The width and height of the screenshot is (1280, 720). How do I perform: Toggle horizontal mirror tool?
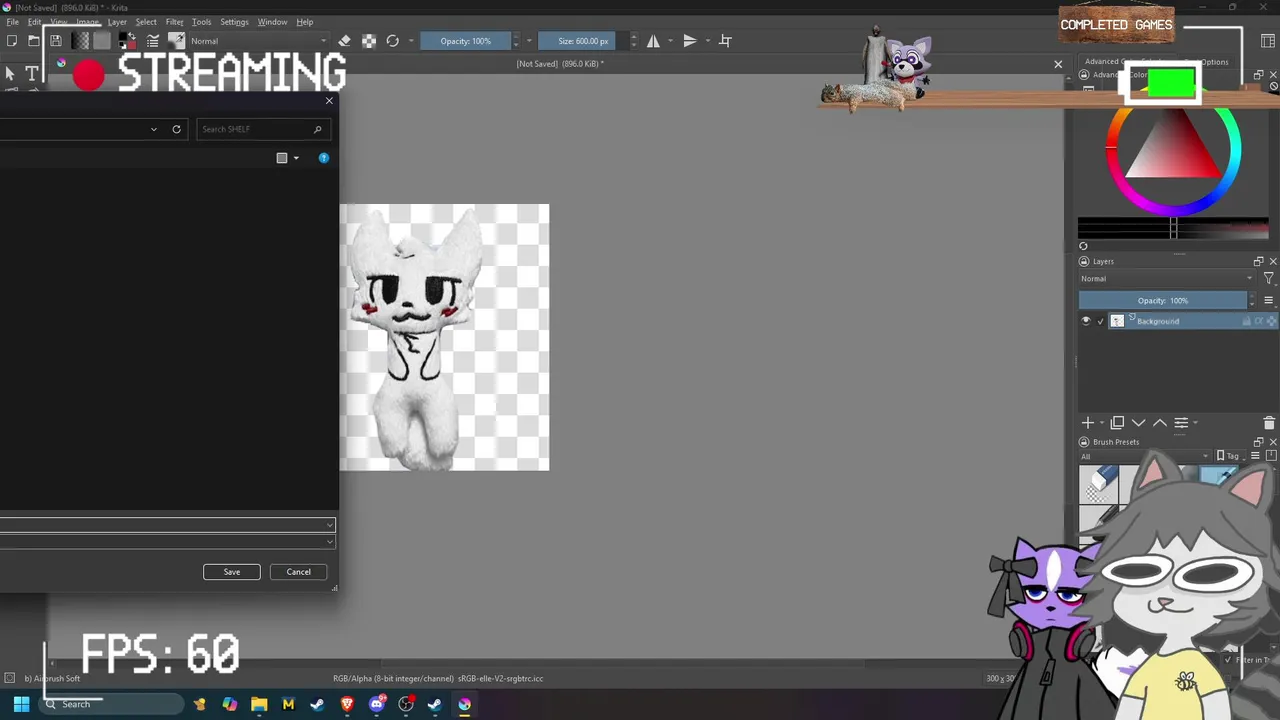tap(653, 41)
